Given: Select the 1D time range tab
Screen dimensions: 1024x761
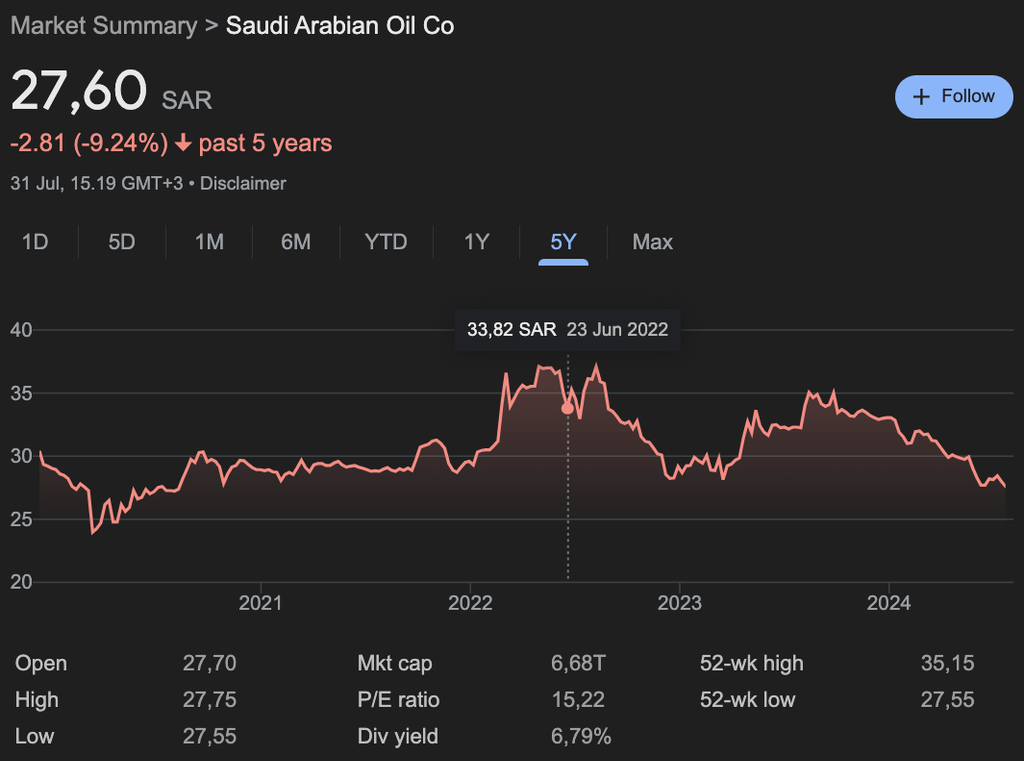Looking at the screenshot, I should coord(35,242).
